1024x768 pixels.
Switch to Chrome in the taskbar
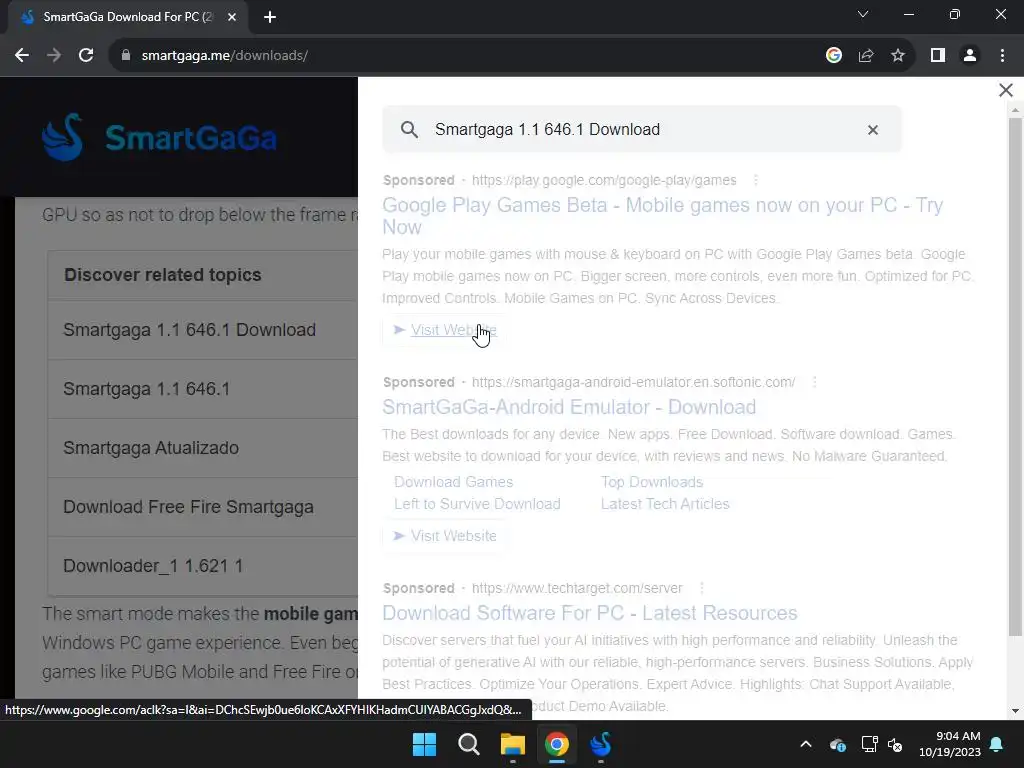pos(556,744)
